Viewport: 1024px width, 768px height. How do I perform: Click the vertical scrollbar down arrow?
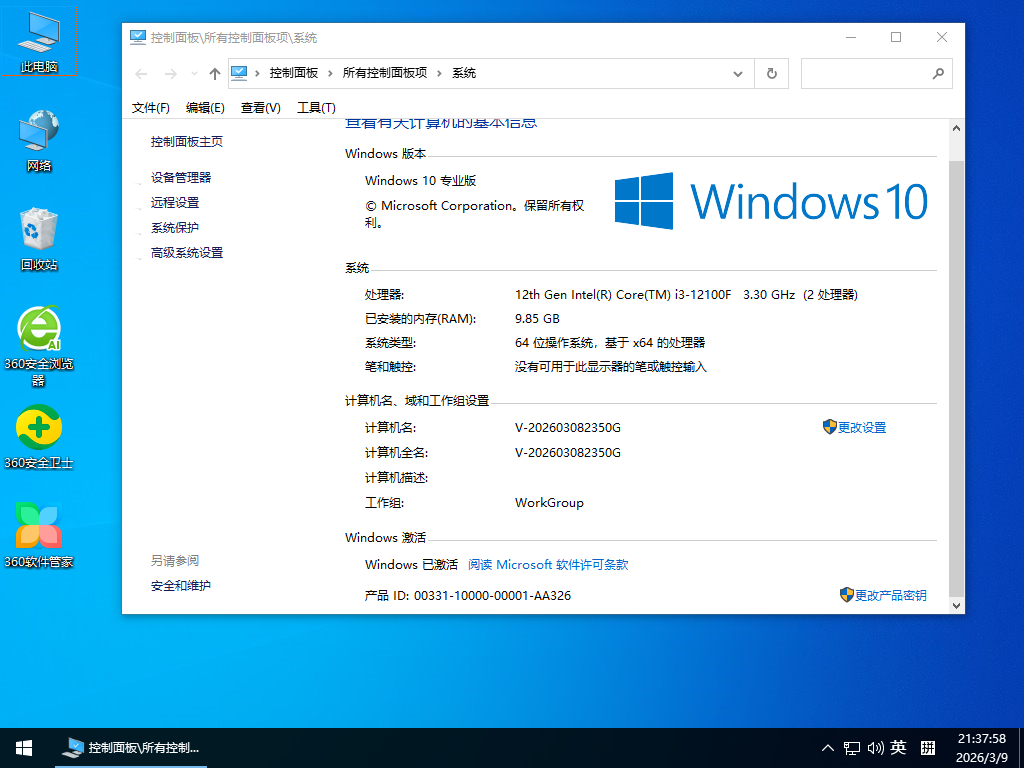coord(956,605)
